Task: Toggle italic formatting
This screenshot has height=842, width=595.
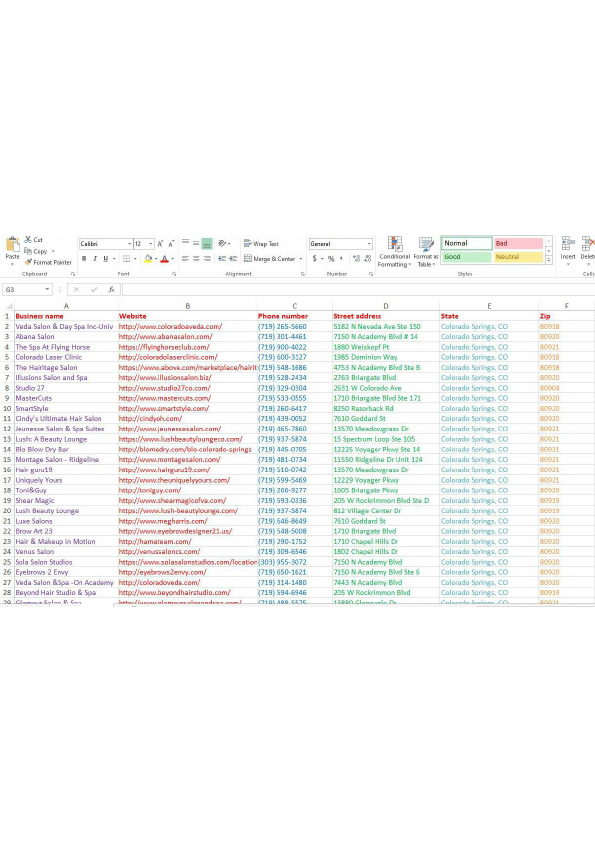Action: [x=95, y=259]
